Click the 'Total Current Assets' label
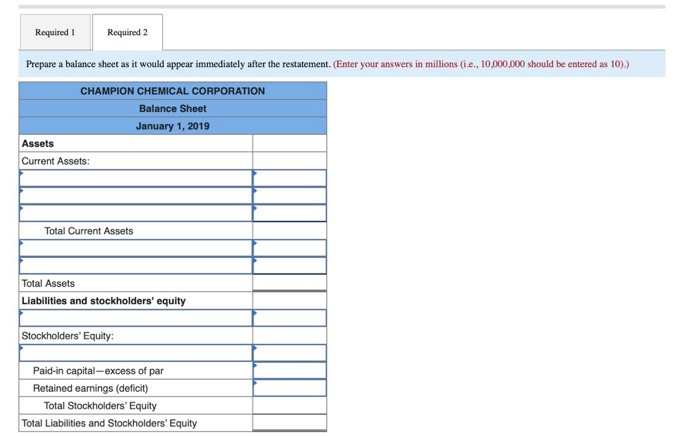Viewport: 700px width, 436px height. pyautogui.click(x=88, y=231)
